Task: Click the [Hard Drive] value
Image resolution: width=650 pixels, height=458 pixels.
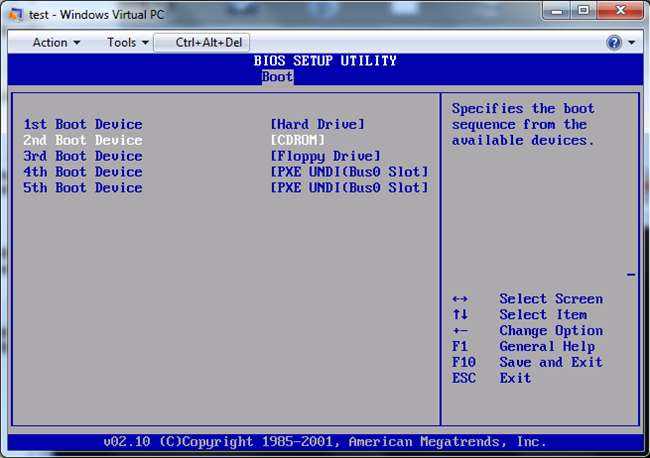Action: tap(318, 124)
